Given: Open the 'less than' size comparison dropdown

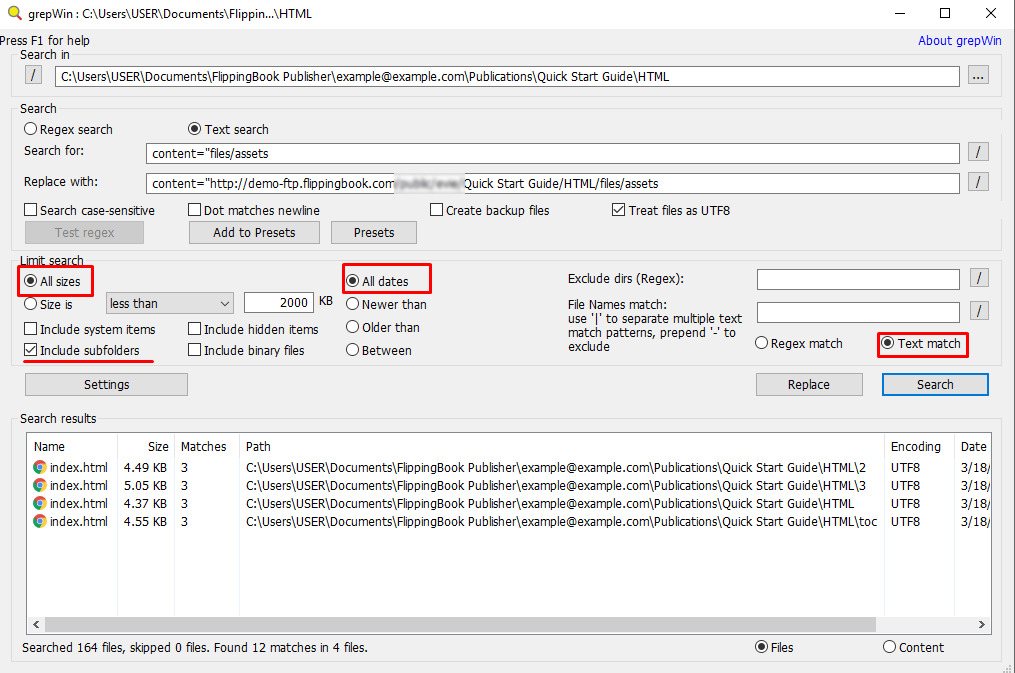Looking at the screenshot, I should coord(170,303).
